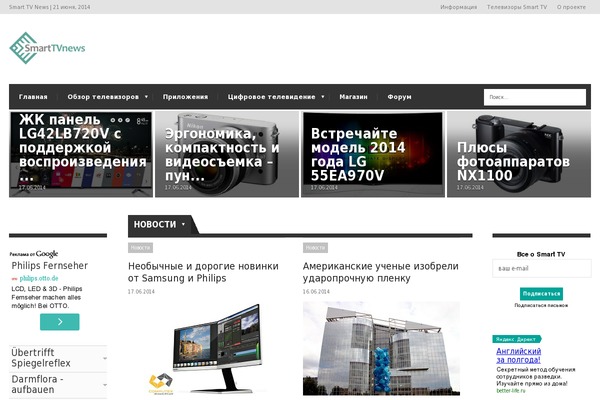Click the 16.06.2014 date under American article
This screenshot has width=600, height=400.
pyautogui.click(x=316, y=292)
